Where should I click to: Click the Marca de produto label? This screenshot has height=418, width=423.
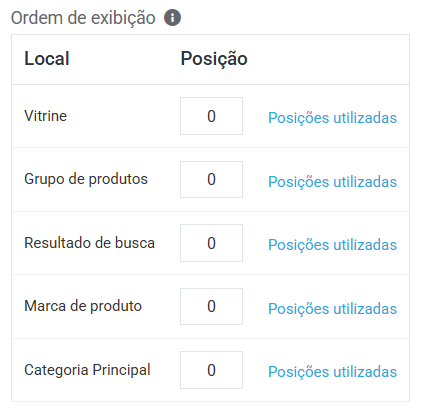coord(83,306)
